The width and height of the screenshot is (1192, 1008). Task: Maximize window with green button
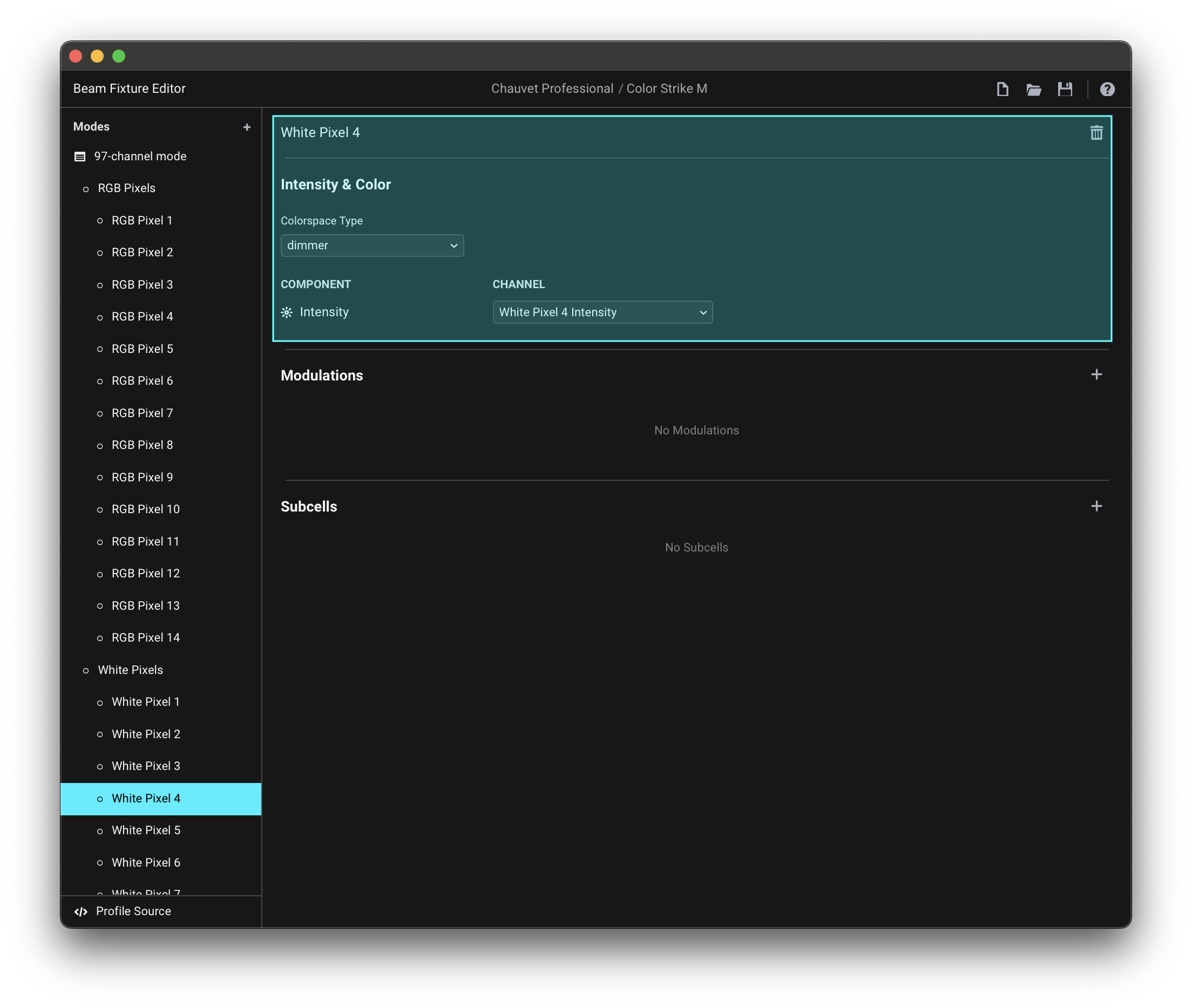click(119, 56)
